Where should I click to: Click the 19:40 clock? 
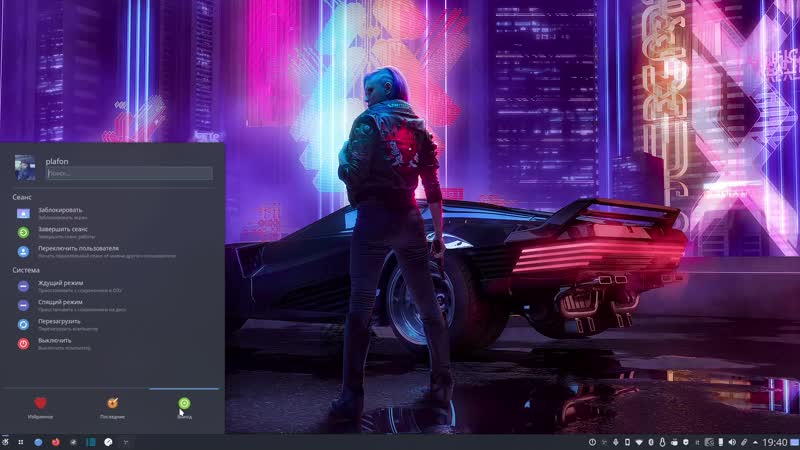775,442
